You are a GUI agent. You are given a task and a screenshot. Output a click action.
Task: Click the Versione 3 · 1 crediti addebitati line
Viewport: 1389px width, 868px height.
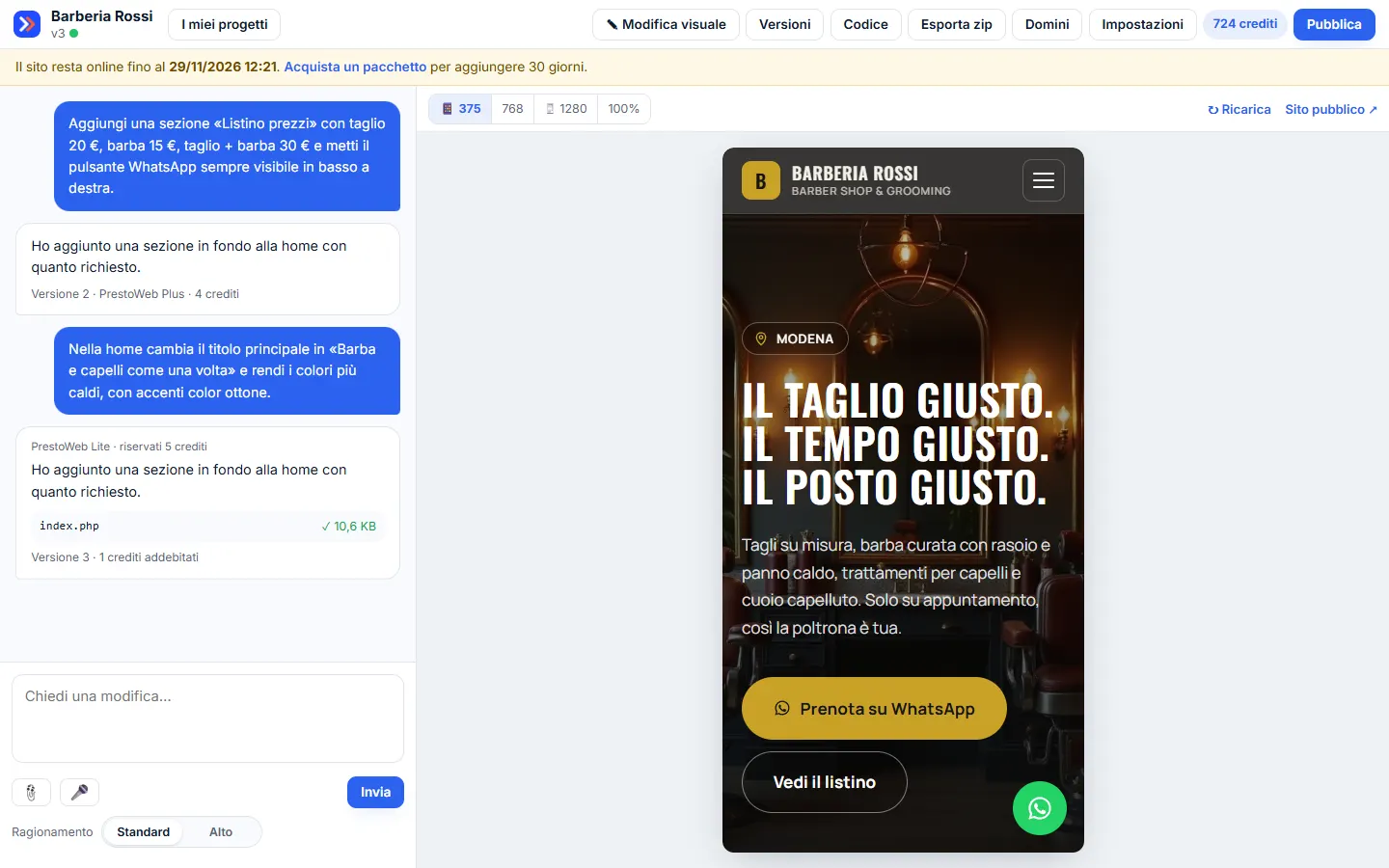(x=115, y=557)
